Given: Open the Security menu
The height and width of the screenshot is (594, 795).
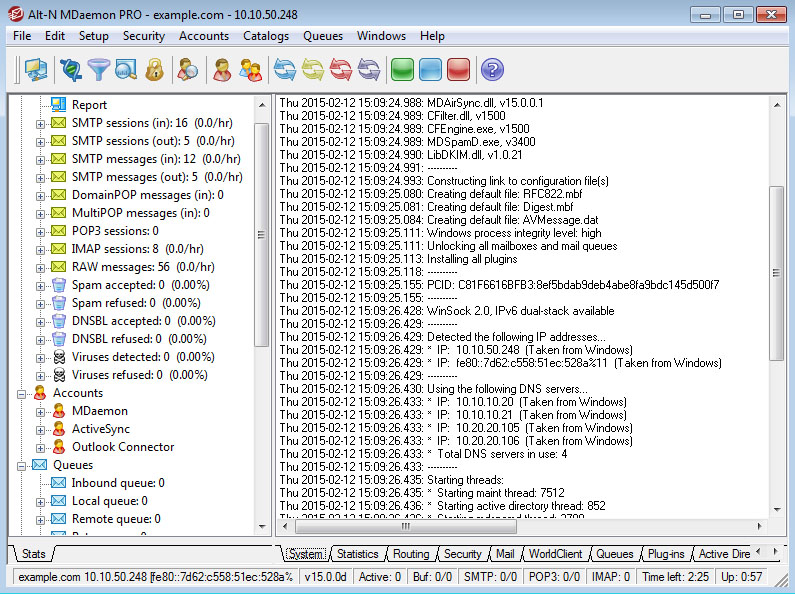Looking at the screenshot, I should pyautogui.click(x=143, y=36).
